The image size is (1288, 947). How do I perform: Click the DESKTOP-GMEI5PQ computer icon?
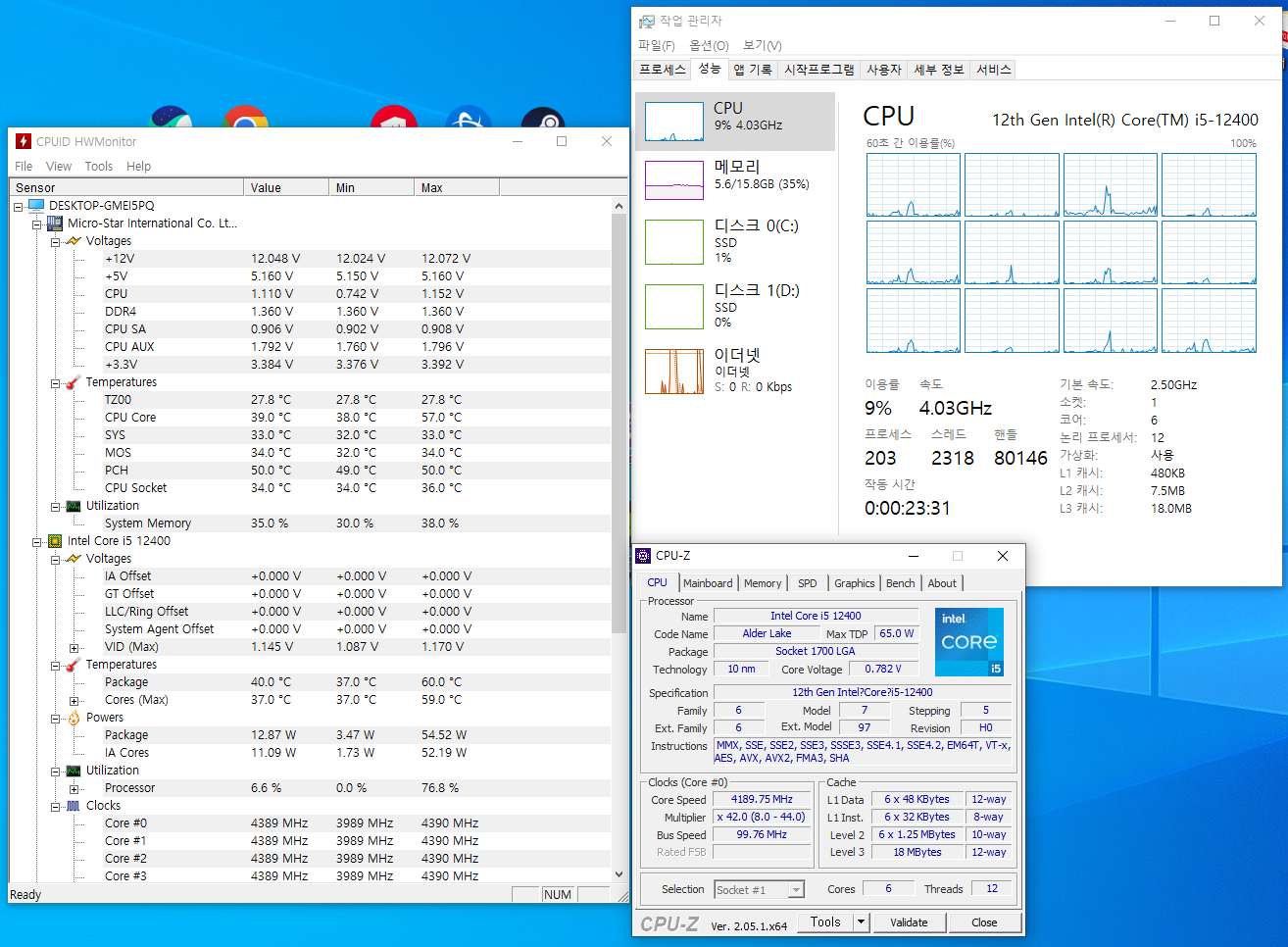coord(36,206)
